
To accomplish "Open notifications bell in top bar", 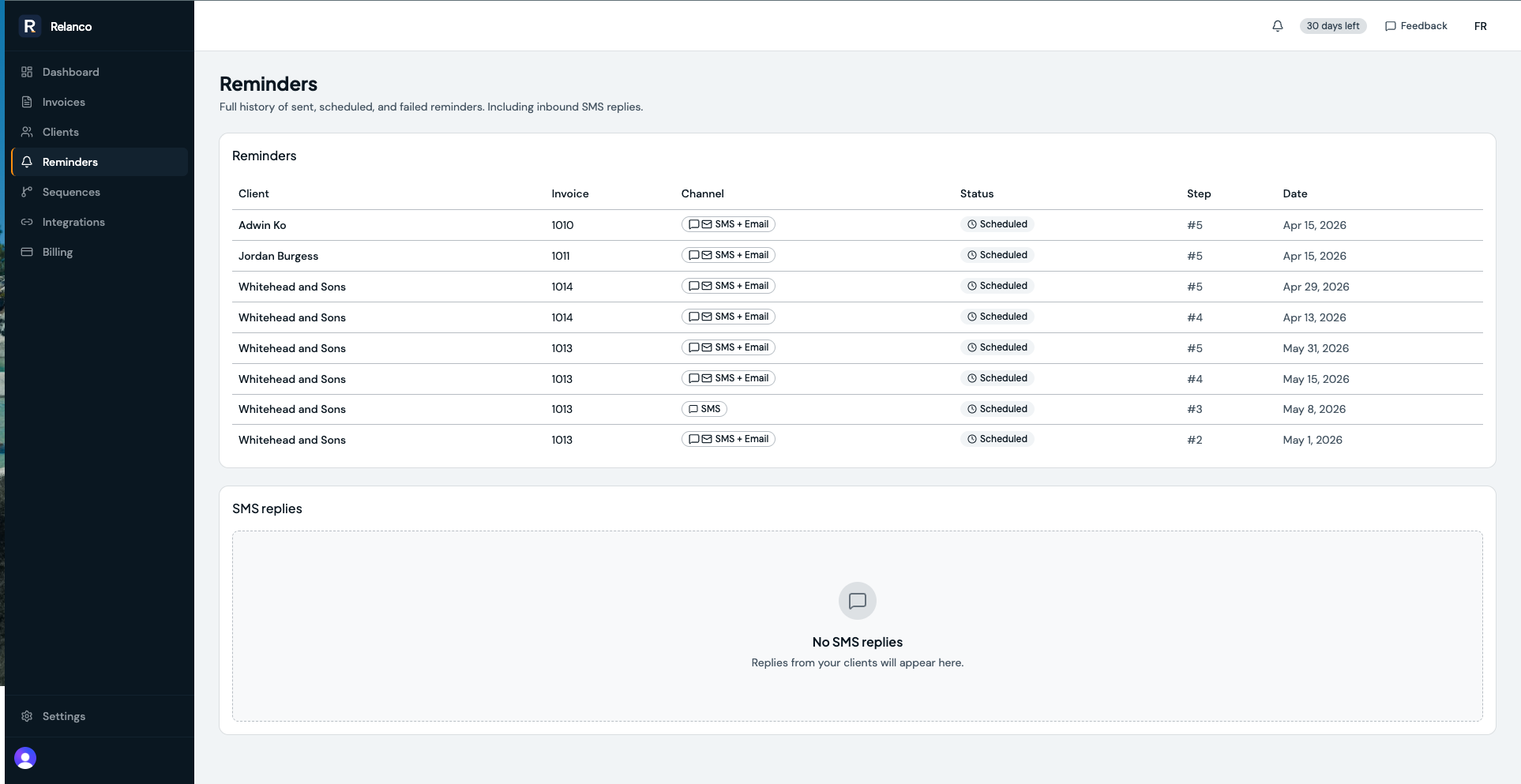I will (1278, 26).
